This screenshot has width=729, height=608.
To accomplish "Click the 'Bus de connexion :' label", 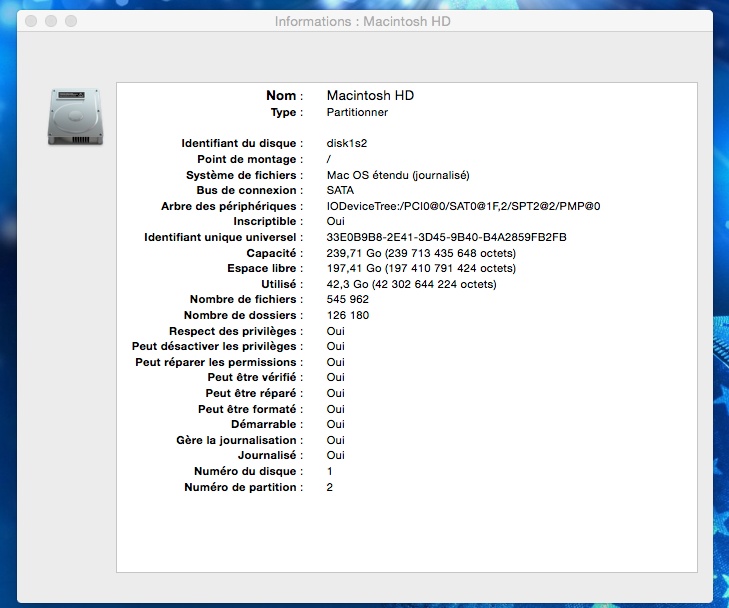I will (250, 190).
